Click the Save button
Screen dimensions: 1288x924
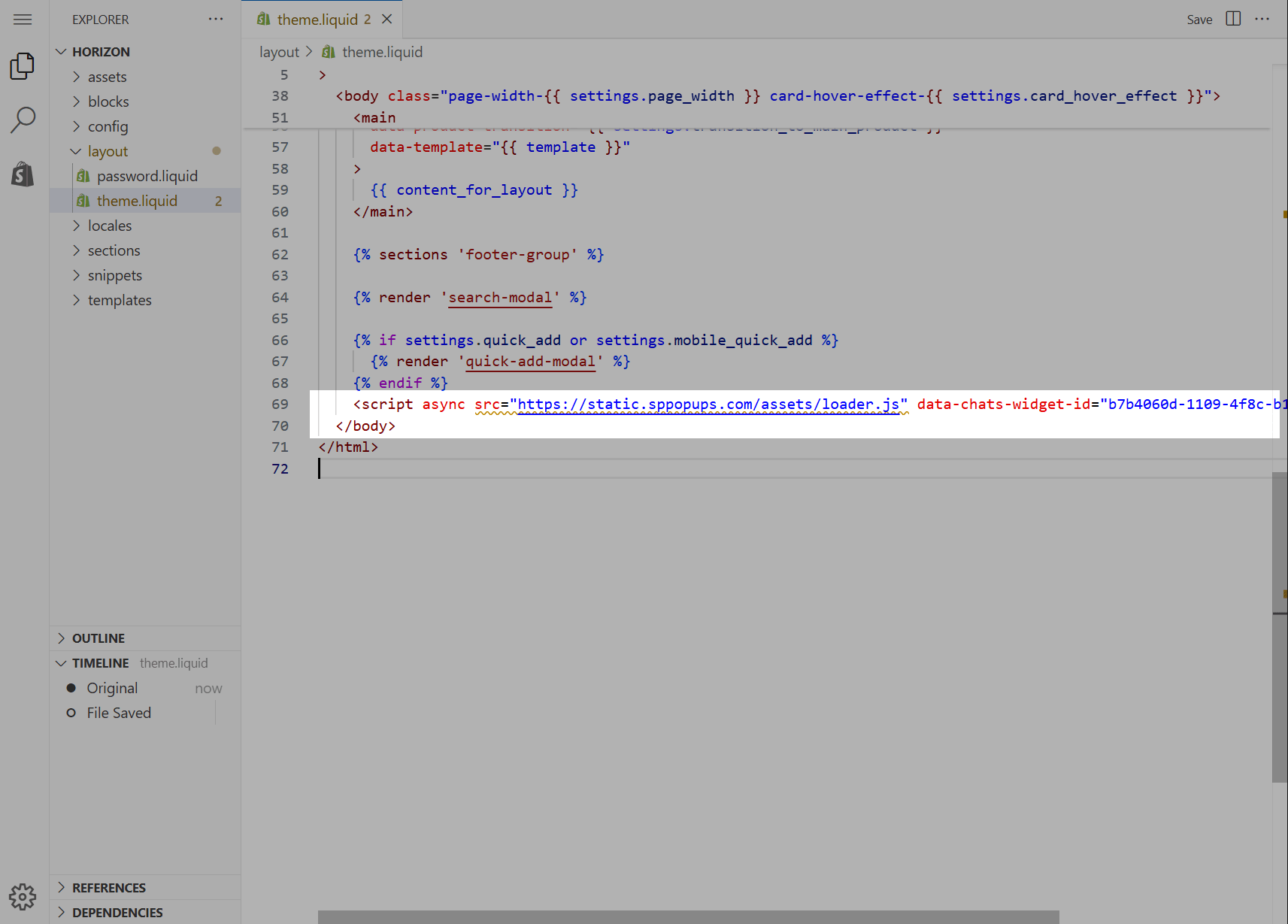pyautogui.click(x=1199, y=20)
